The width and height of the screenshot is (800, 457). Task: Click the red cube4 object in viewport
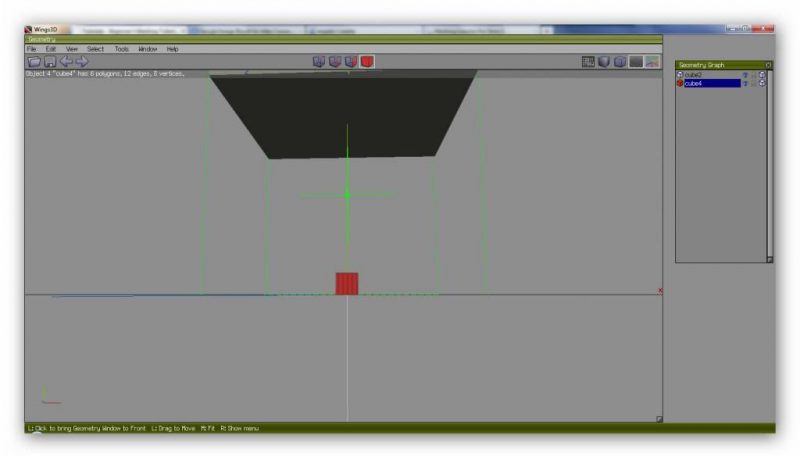click(346, 284)
